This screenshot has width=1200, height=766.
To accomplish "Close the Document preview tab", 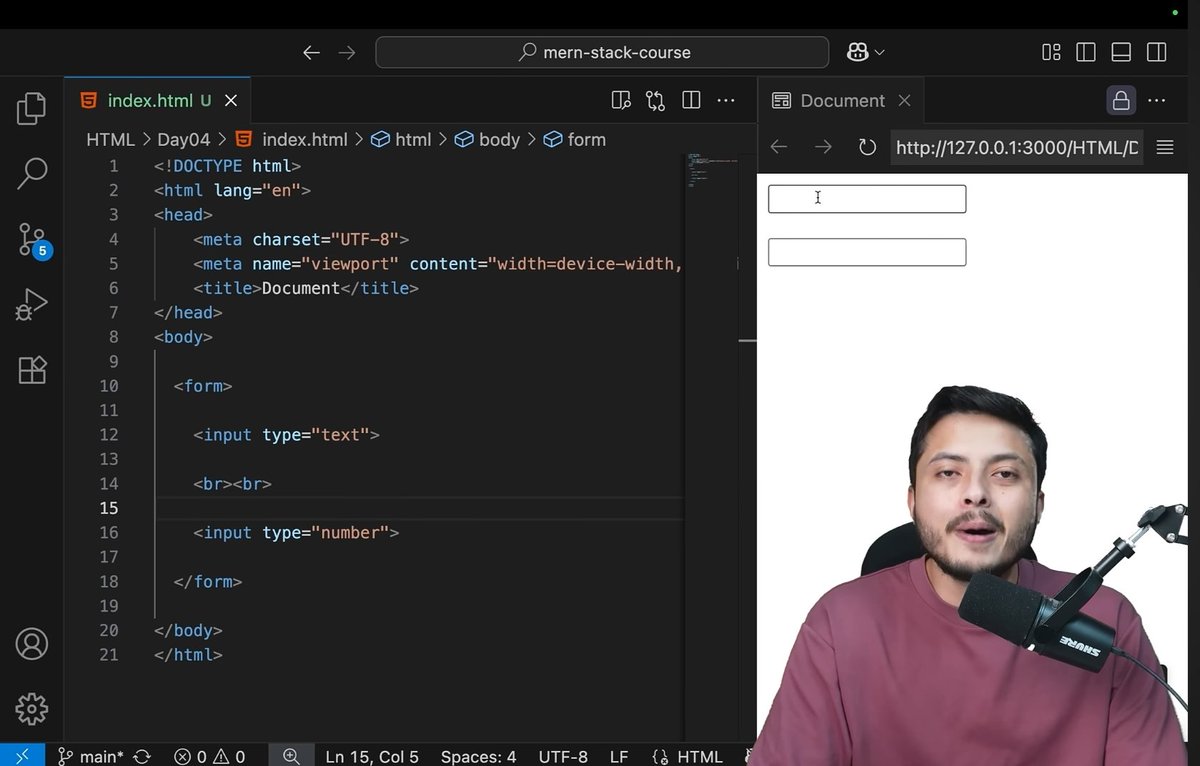I will 904,101.
